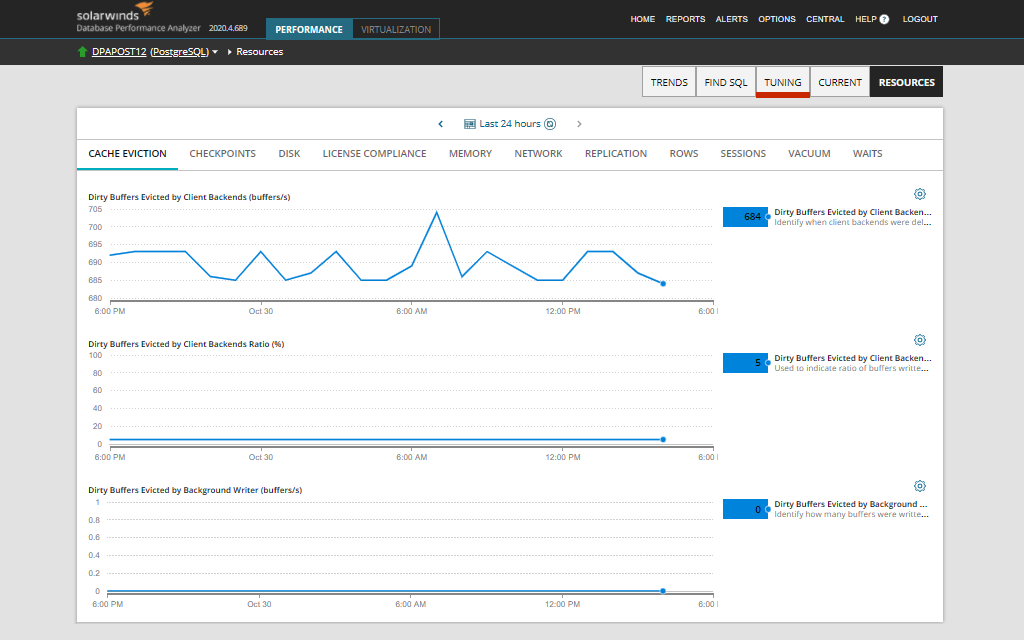
Task: Click the Tuning button
Action: coord(782,83)
